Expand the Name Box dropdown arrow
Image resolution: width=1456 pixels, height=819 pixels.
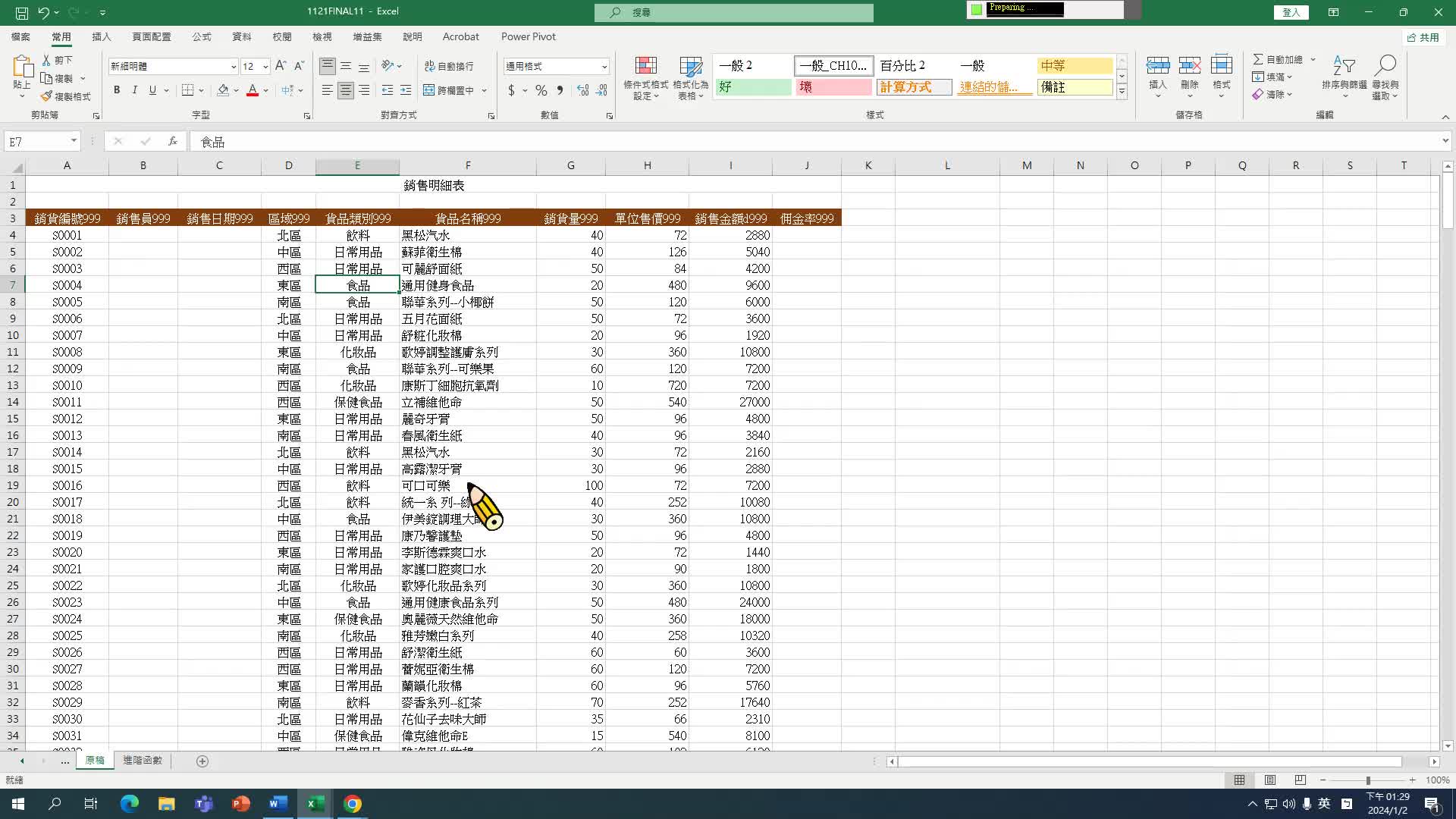[x=74, y=141]
